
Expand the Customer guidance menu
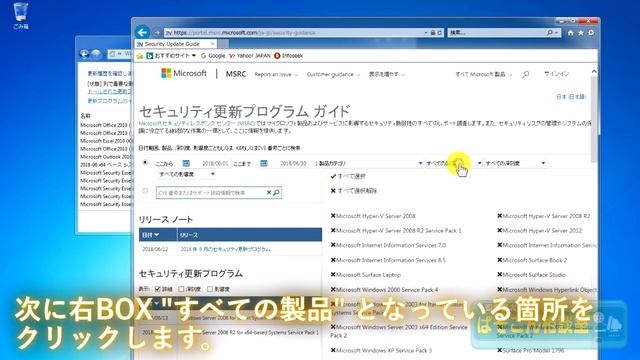(x=333, y=75)
